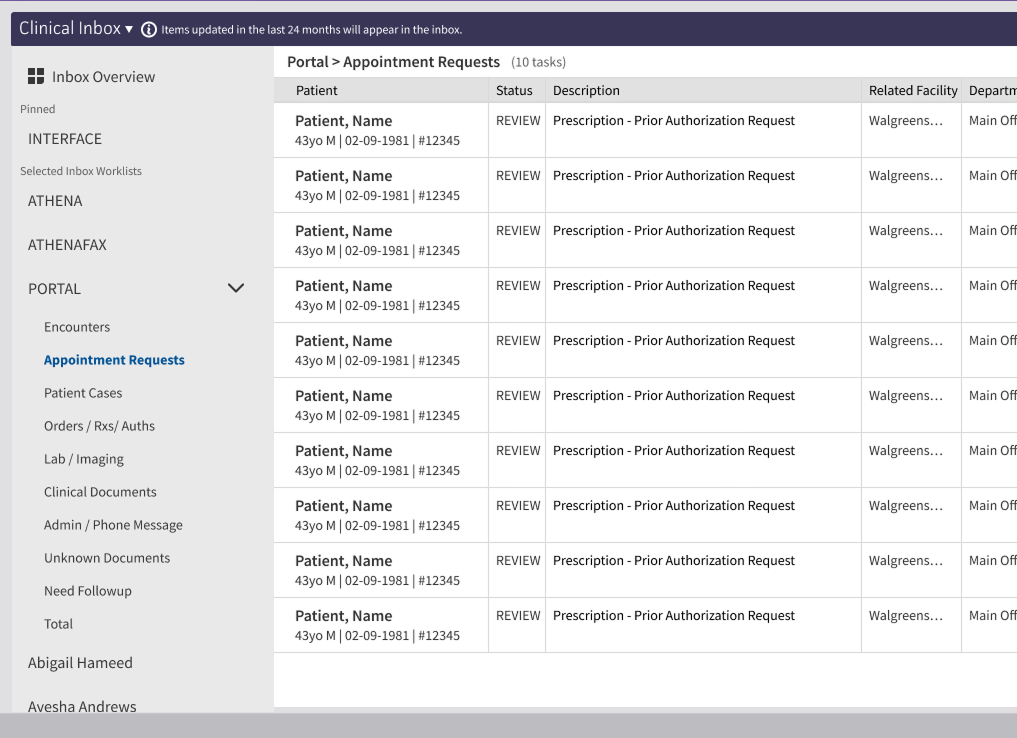
Task: Select the ATHENAFAX worklist
Action: [x=67, y=245]
